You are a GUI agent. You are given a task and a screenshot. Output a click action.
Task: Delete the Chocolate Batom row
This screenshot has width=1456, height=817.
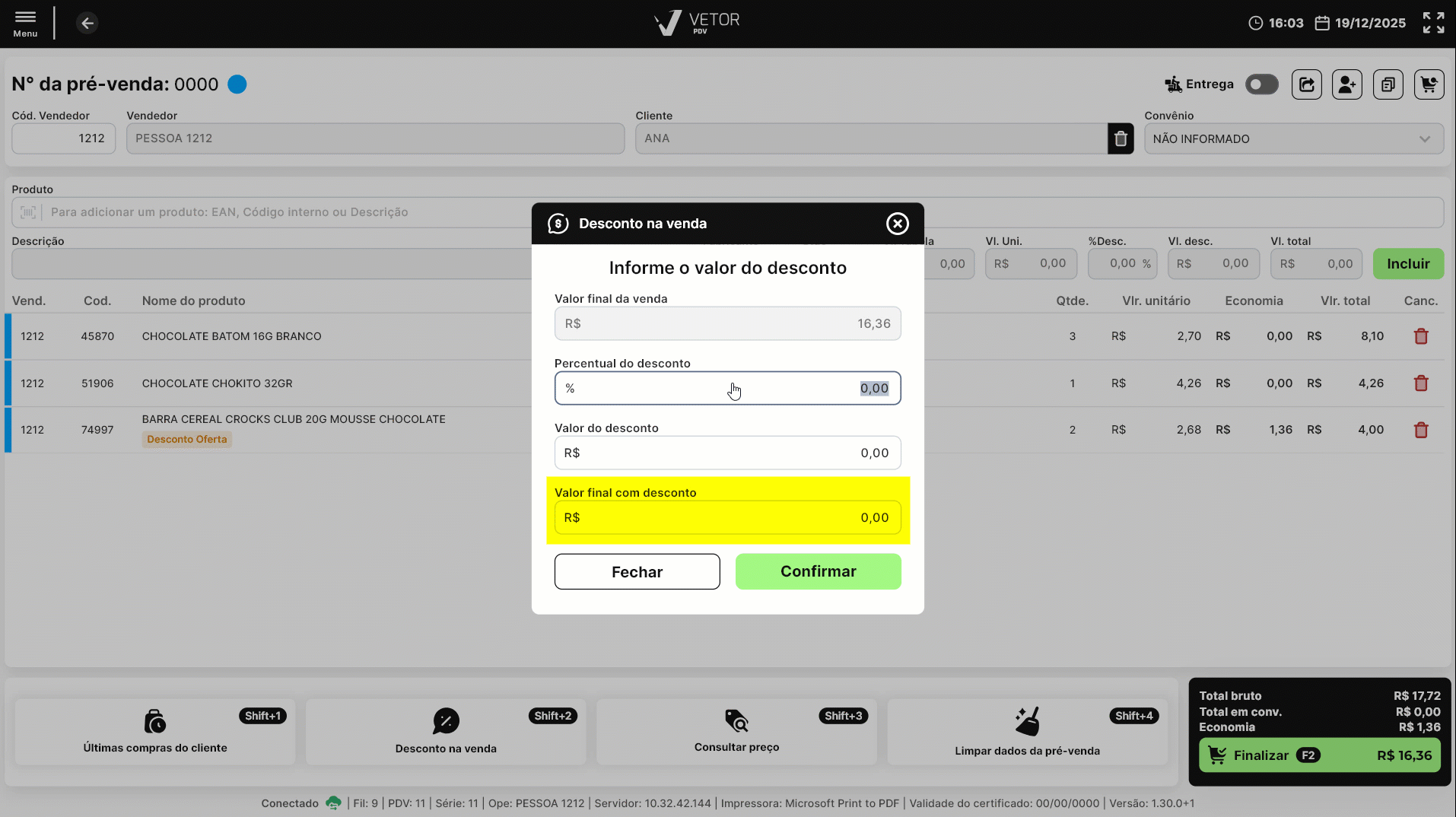tap(1421, 336)
